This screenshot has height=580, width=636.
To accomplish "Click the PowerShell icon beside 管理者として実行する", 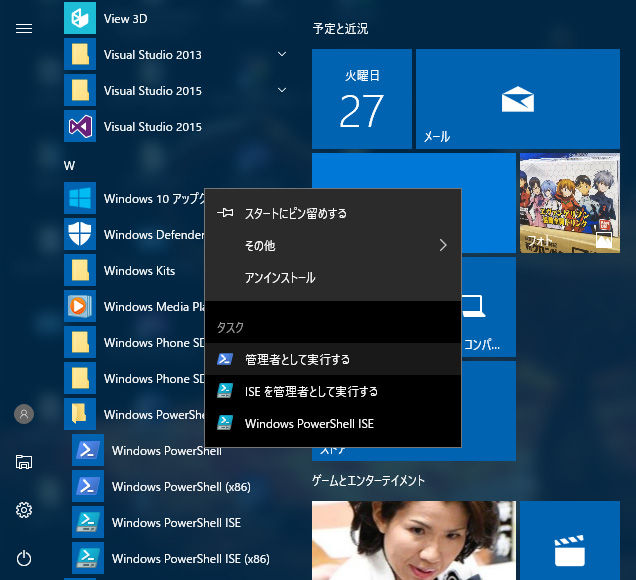I will tap(225, 359).
